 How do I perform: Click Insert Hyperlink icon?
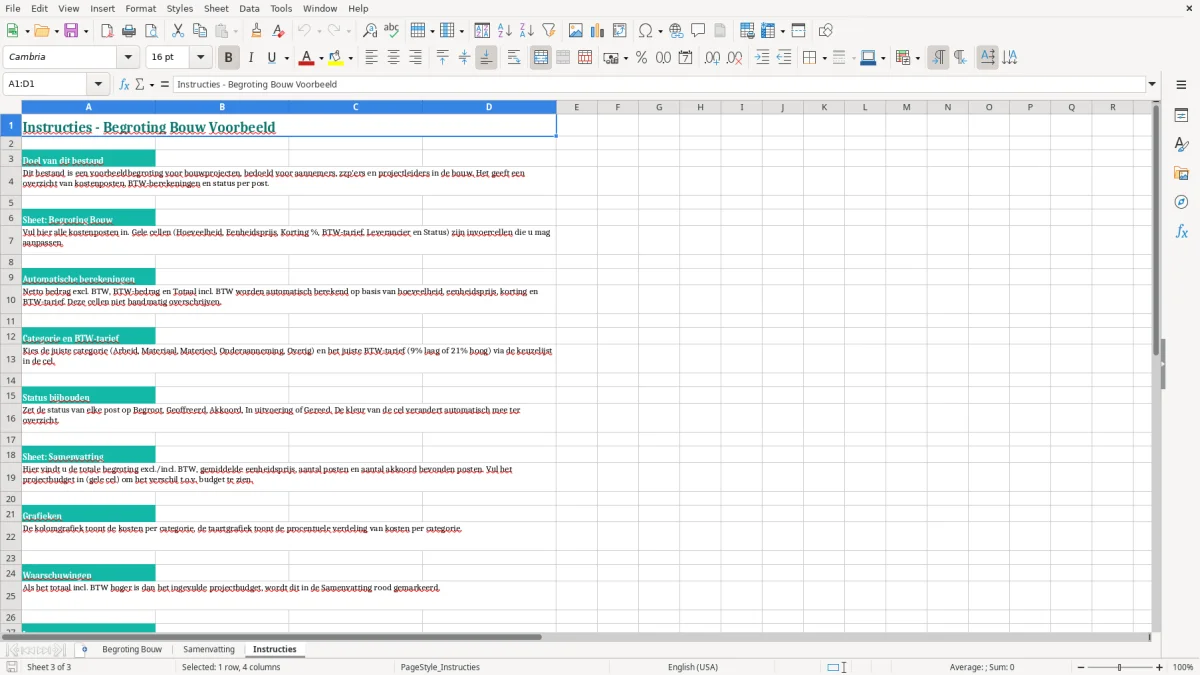point(676,31)
